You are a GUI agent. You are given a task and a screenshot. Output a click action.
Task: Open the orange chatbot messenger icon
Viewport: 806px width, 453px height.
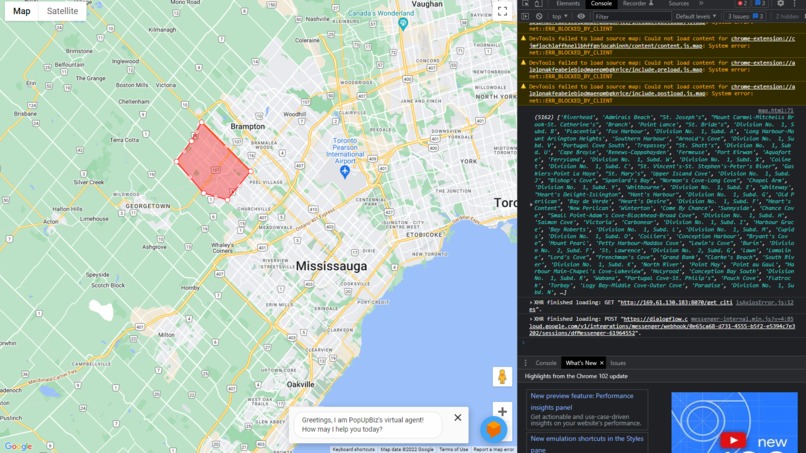pos(493,429)
